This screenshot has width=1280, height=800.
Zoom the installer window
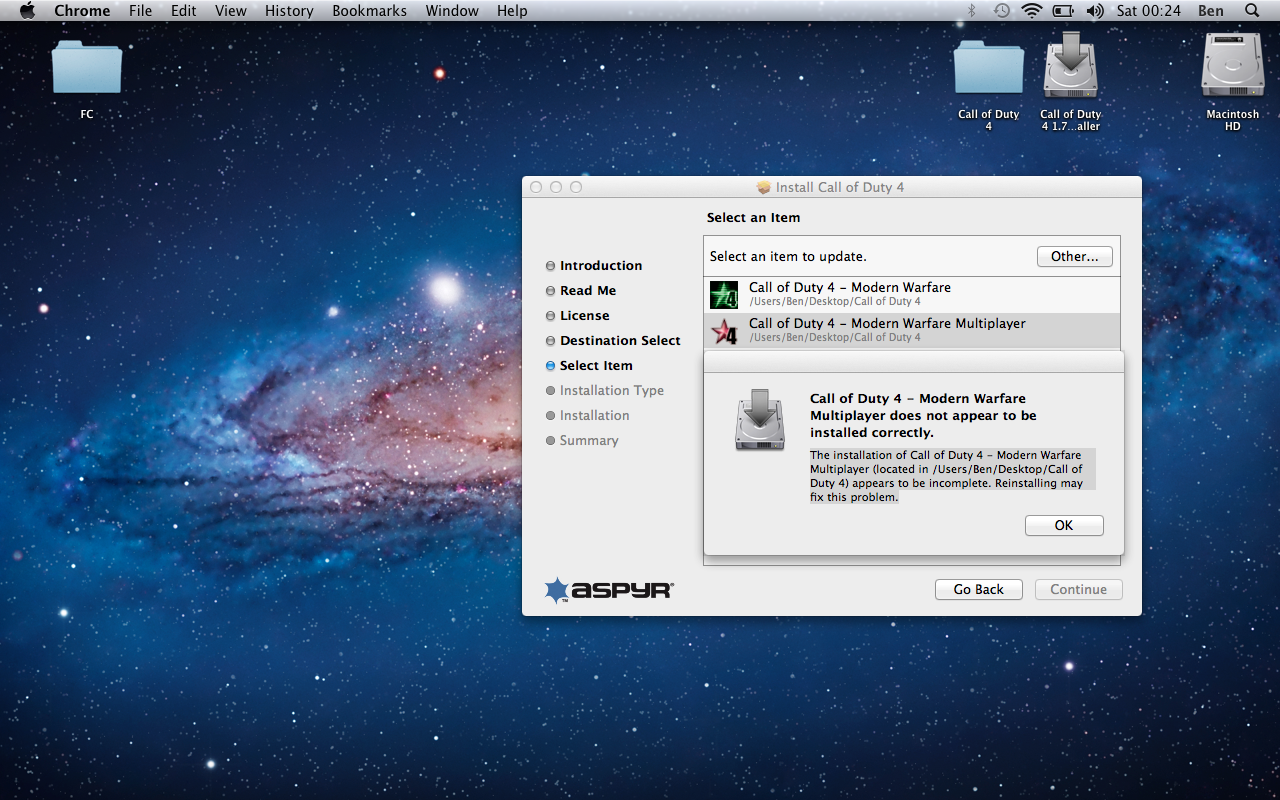tap(576, 187)
